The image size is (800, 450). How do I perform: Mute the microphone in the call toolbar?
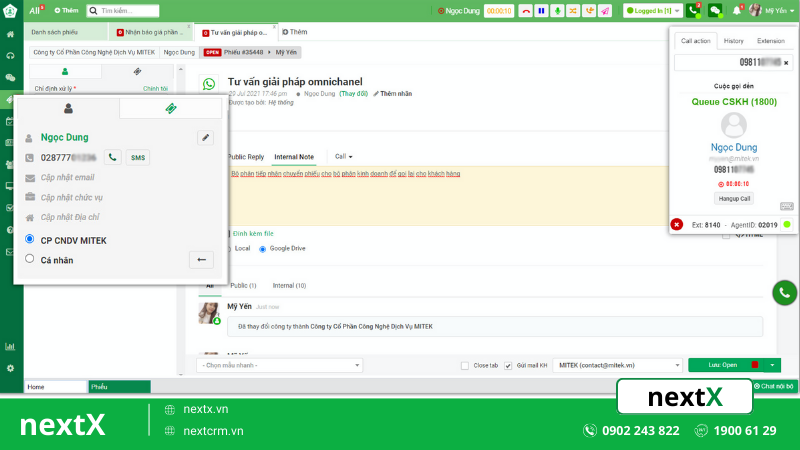[x=557, y=11]
